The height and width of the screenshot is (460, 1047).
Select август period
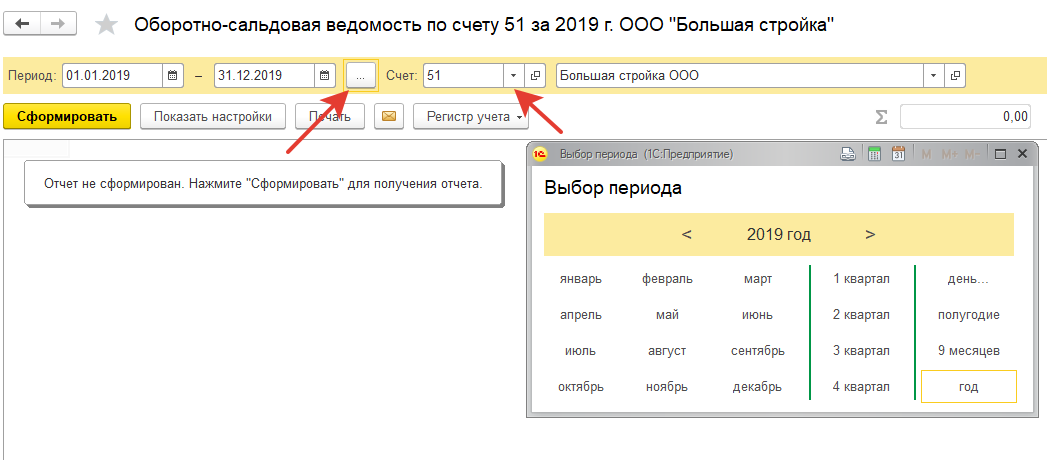(x=667, y=351)
